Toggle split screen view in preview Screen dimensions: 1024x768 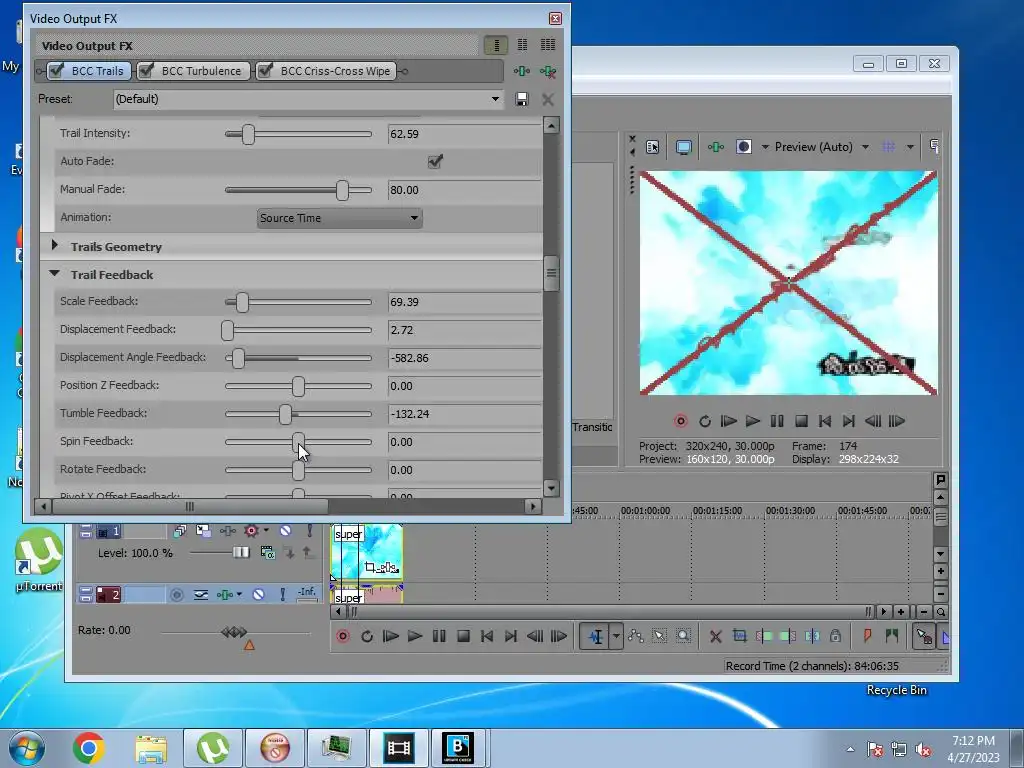744,147
